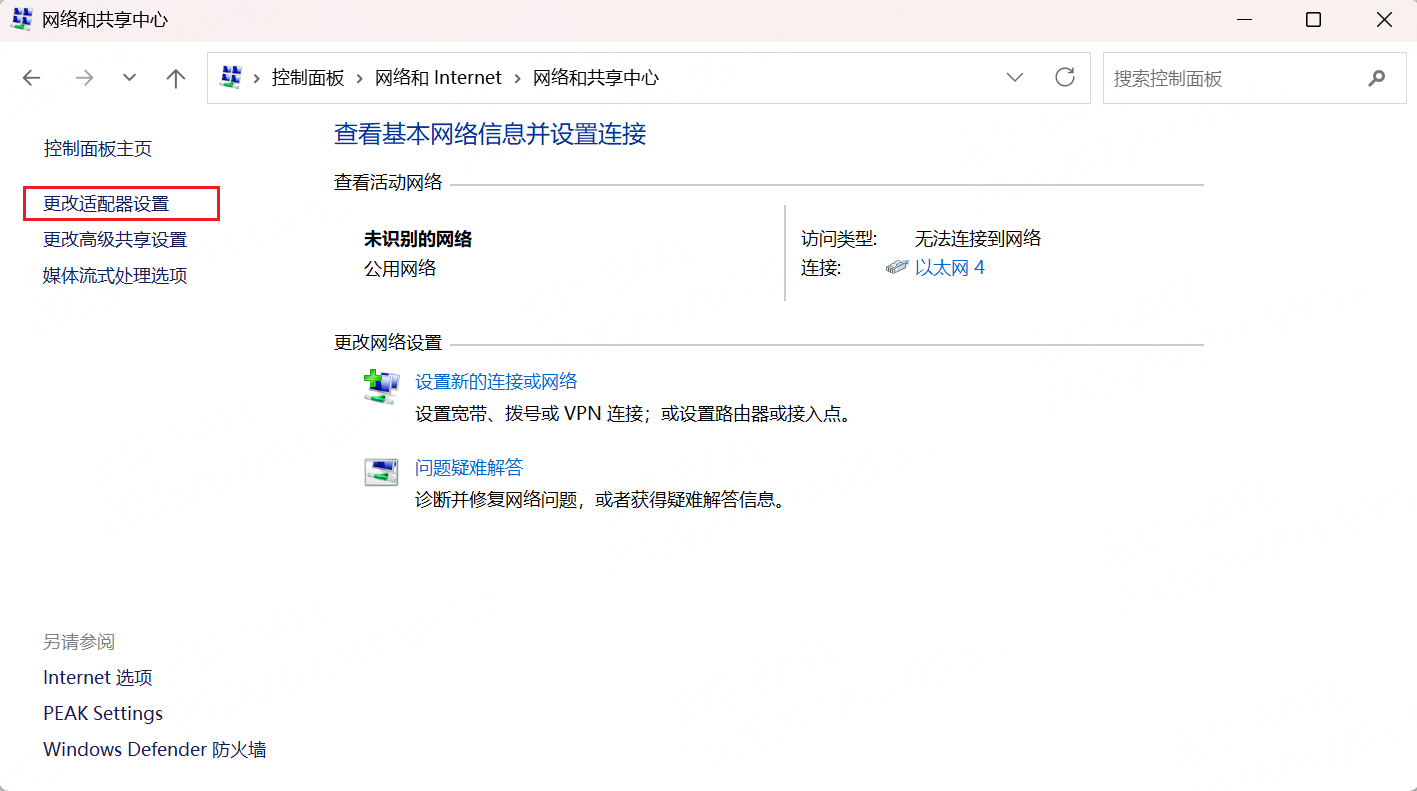Image resolution: width=1417 pixels, height=791 pixels.
Task: Open the 以太网 4 connection link
Action: [949, 268]
